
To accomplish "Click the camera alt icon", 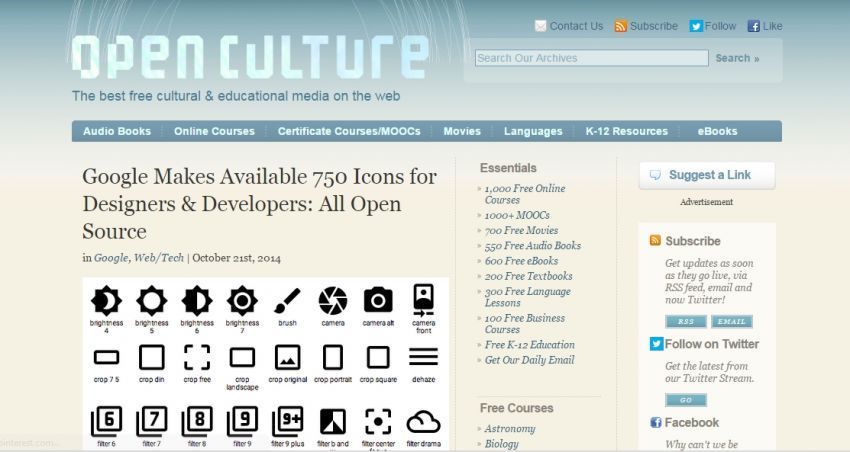I will [378, 300].
